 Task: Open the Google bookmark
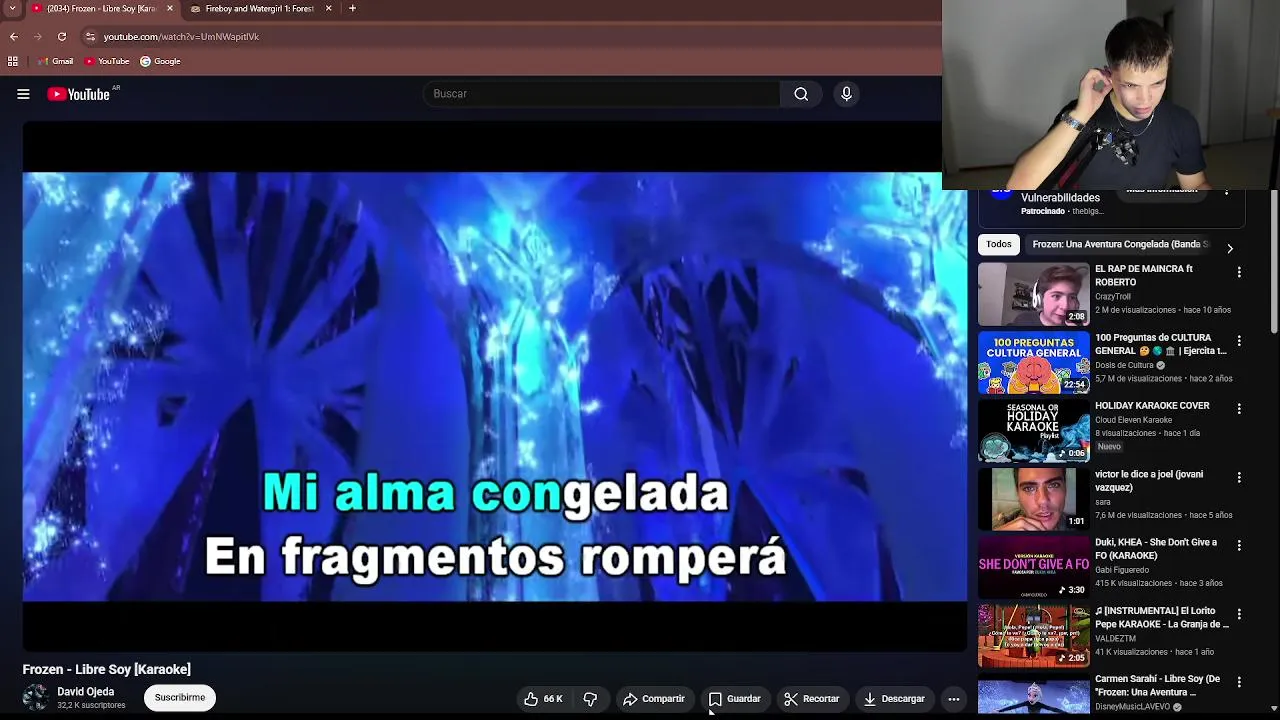point(160,61)
